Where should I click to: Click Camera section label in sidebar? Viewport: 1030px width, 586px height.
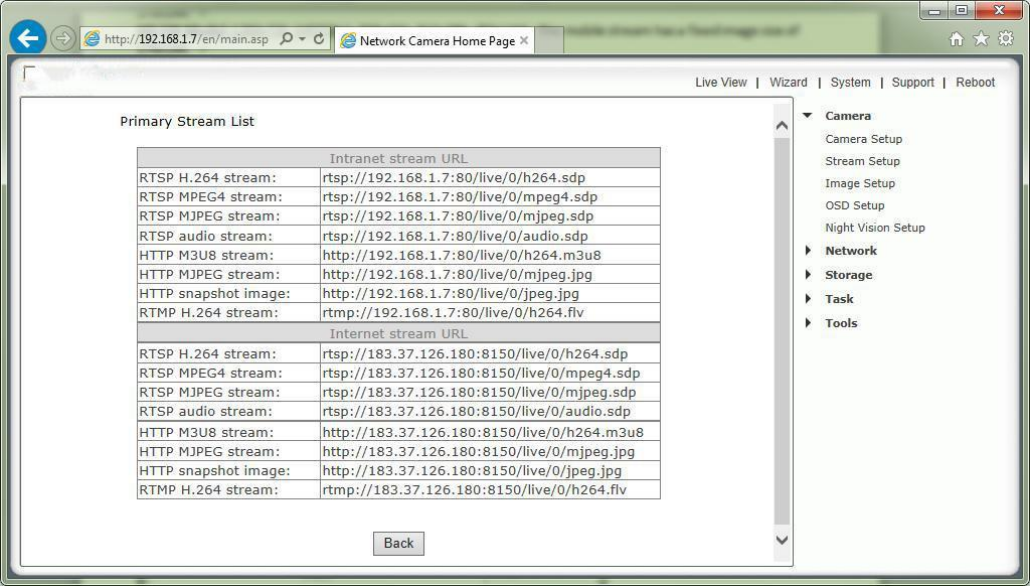(x=847, y=116)
